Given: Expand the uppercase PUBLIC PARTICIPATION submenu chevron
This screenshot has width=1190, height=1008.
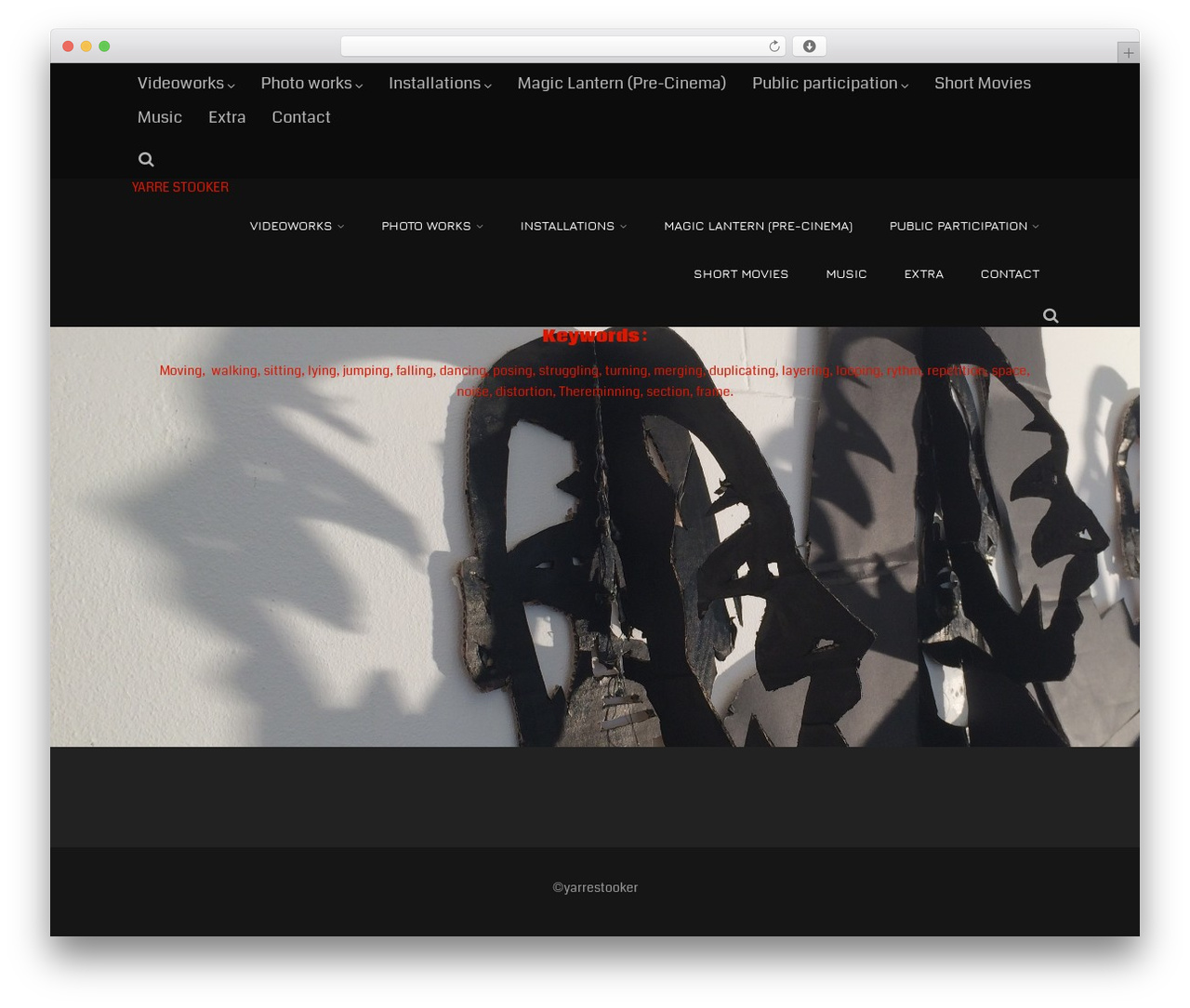Looking at the screenshot, I should pyautogui.click(x=1036, y=226).
